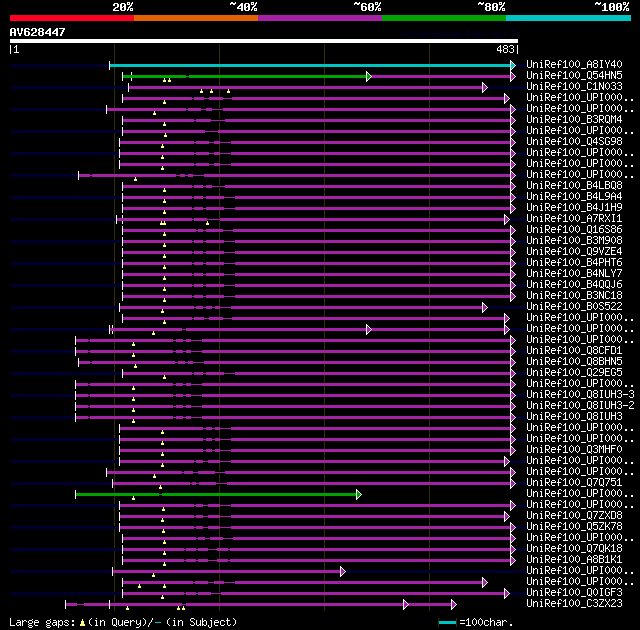Select the UniRef100_C3ZX23 label
The width and height of the screenshot is (640, 630).
click(x=574, y=604)
